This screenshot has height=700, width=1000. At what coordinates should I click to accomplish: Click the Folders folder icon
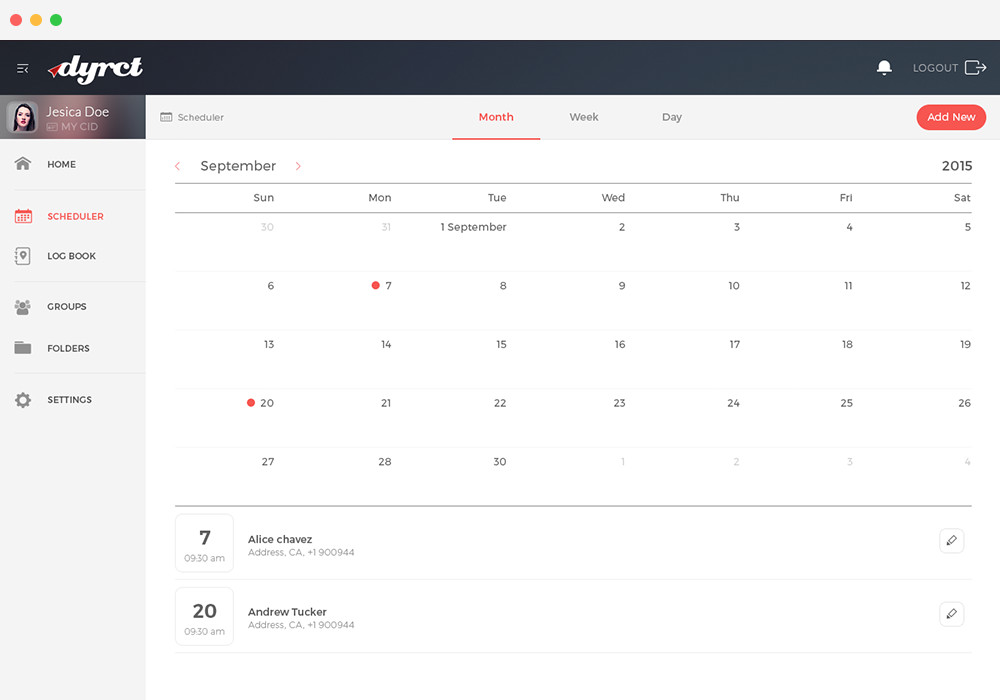23,347
